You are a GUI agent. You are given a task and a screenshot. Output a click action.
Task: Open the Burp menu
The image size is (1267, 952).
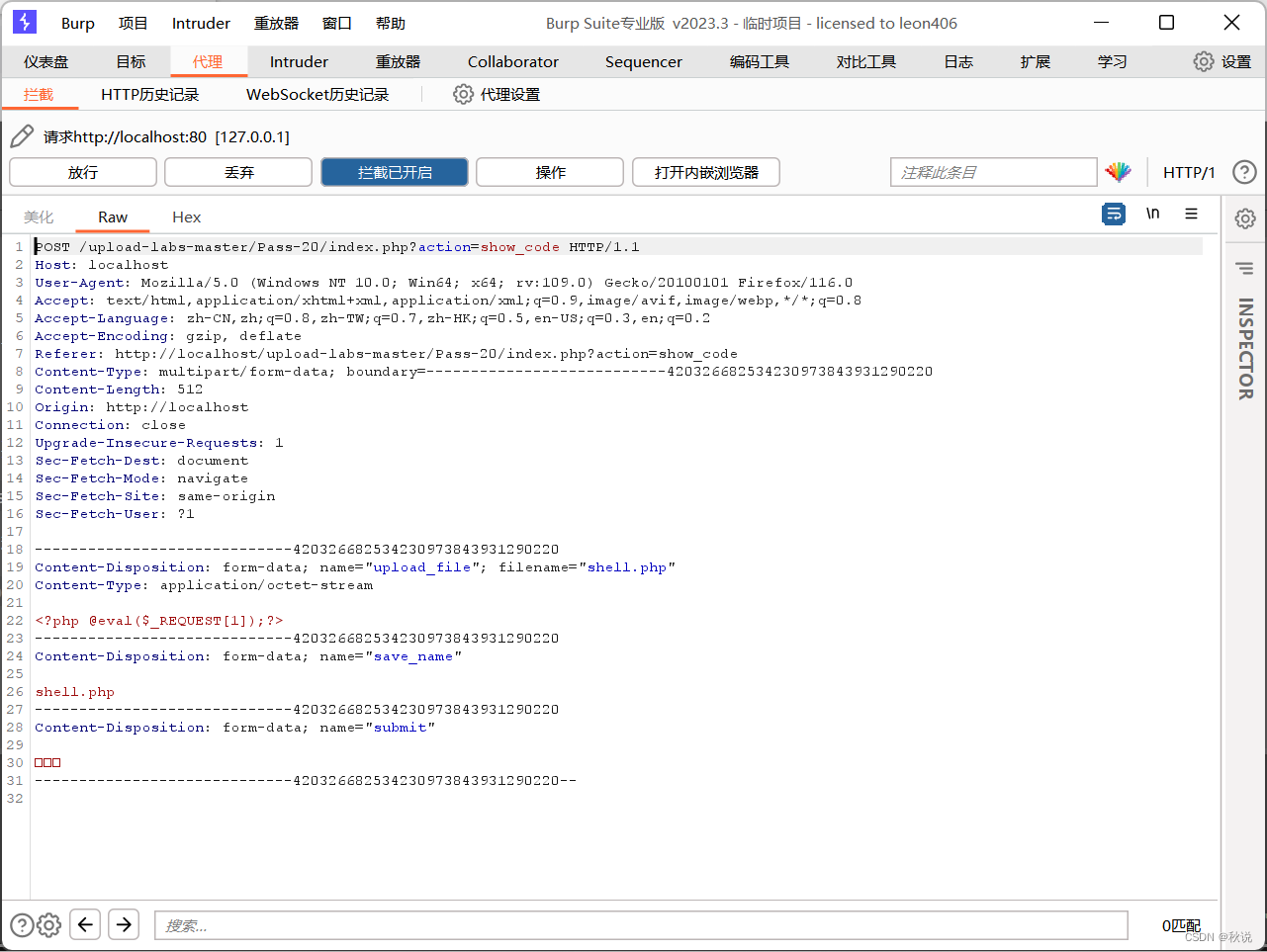(x=78, y=23)
